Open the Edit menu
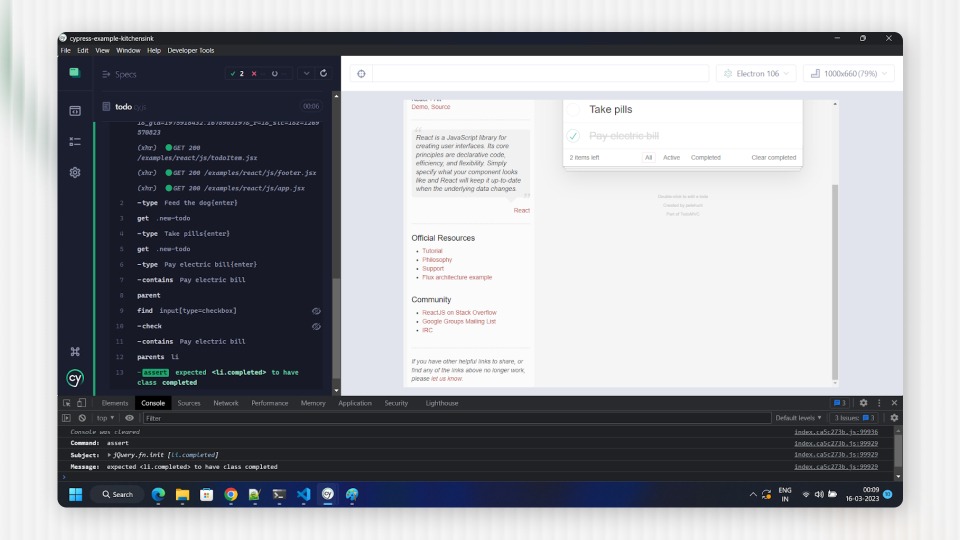 [x=83, y=51]
